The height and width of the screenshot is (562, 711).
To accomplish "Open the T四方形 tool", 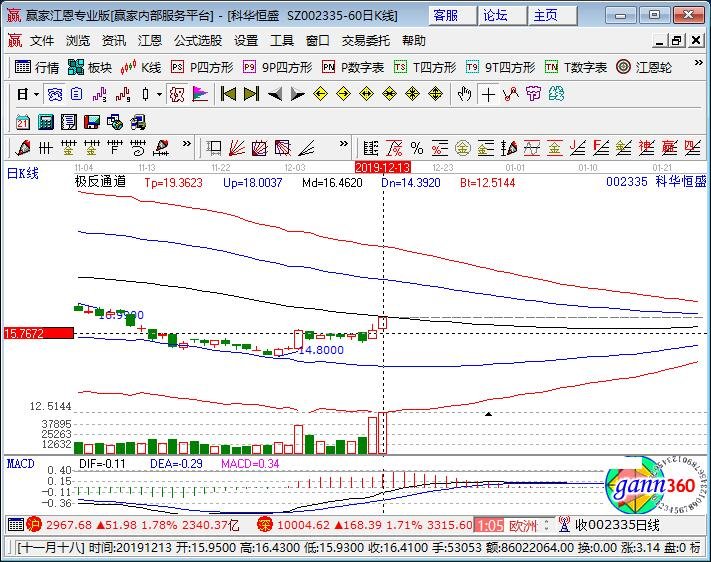I will coord(425,68).
